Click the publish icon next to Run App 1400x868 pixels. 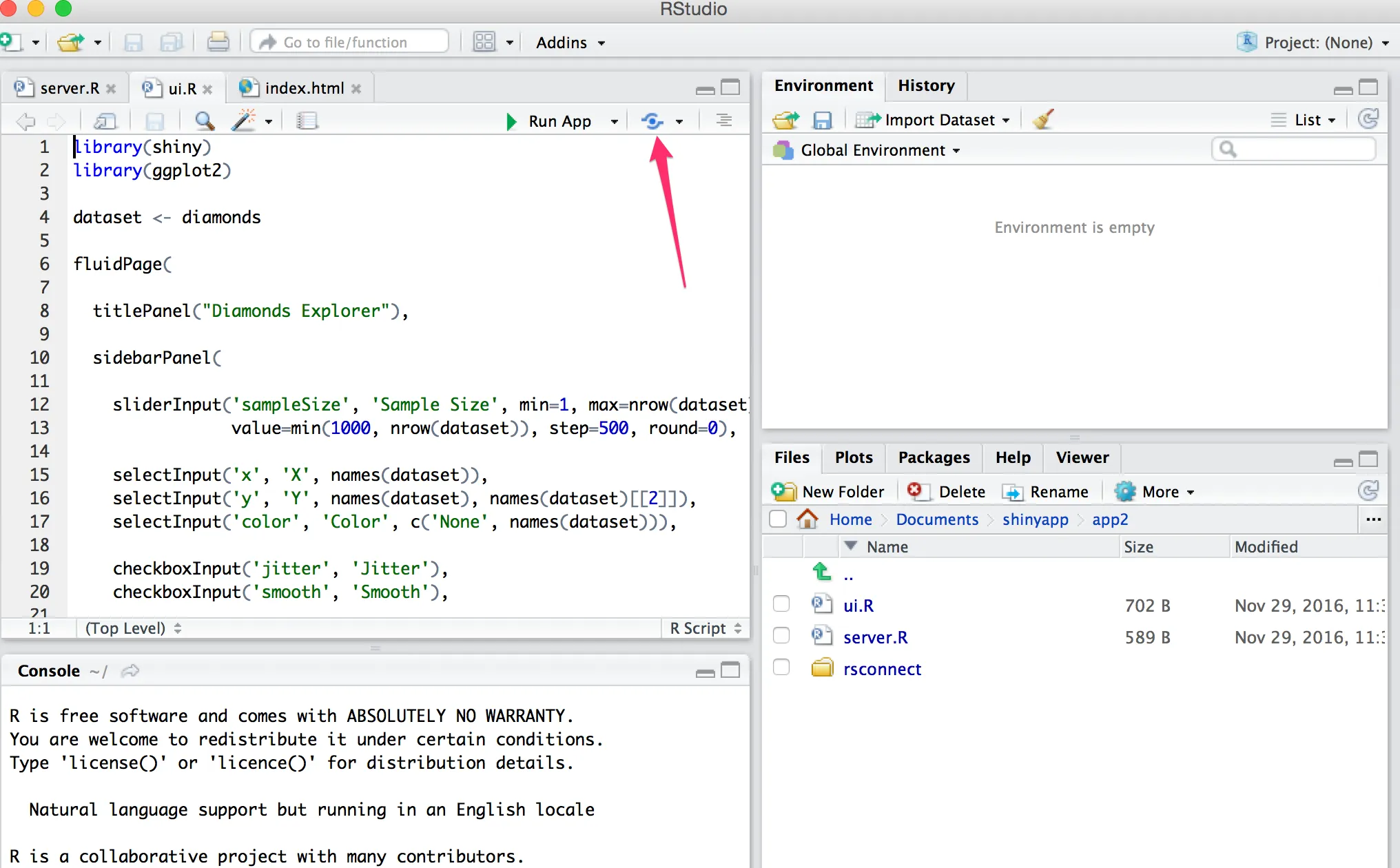pyautogui.click(x=652, y=121)
